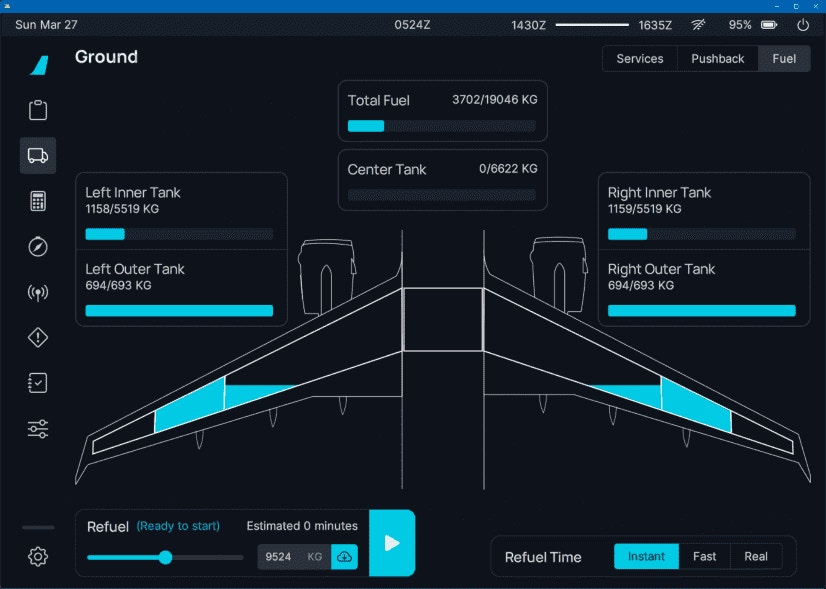Open the Performance calculator page
This screenshot has width=826, height=589.
38,201
